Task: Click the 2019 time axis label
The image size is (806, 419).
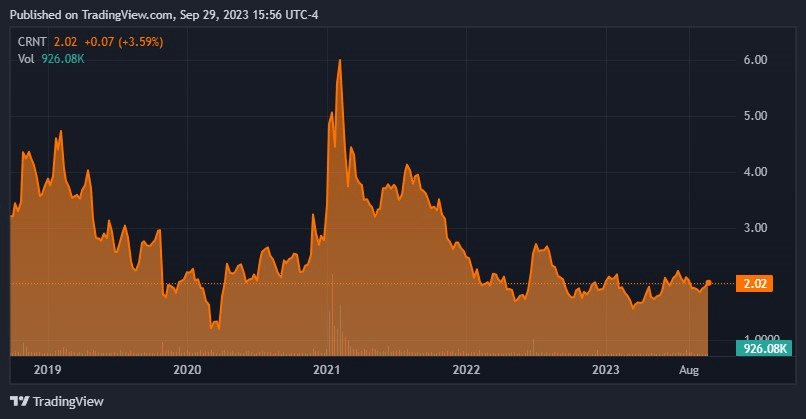Action: pyautogui.click(x=47, y=370)
